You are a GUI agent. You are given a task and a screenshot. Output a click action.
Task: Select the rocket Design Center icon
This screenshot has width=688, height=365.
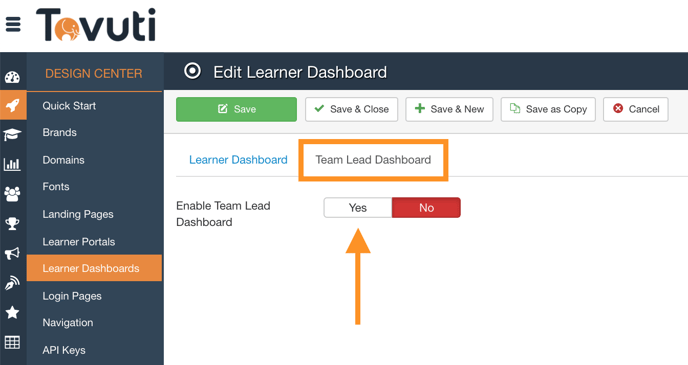tap(13, 105)
